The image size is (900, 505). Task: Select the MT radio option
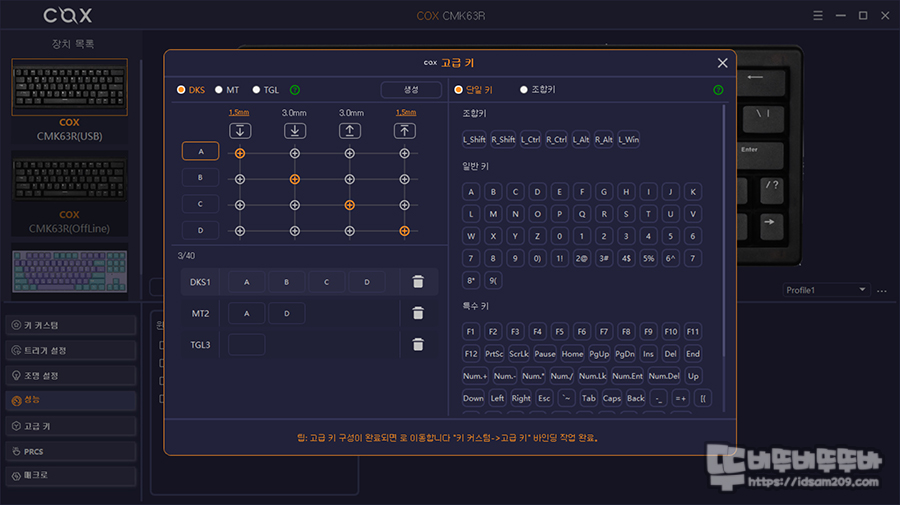(227, 90)
